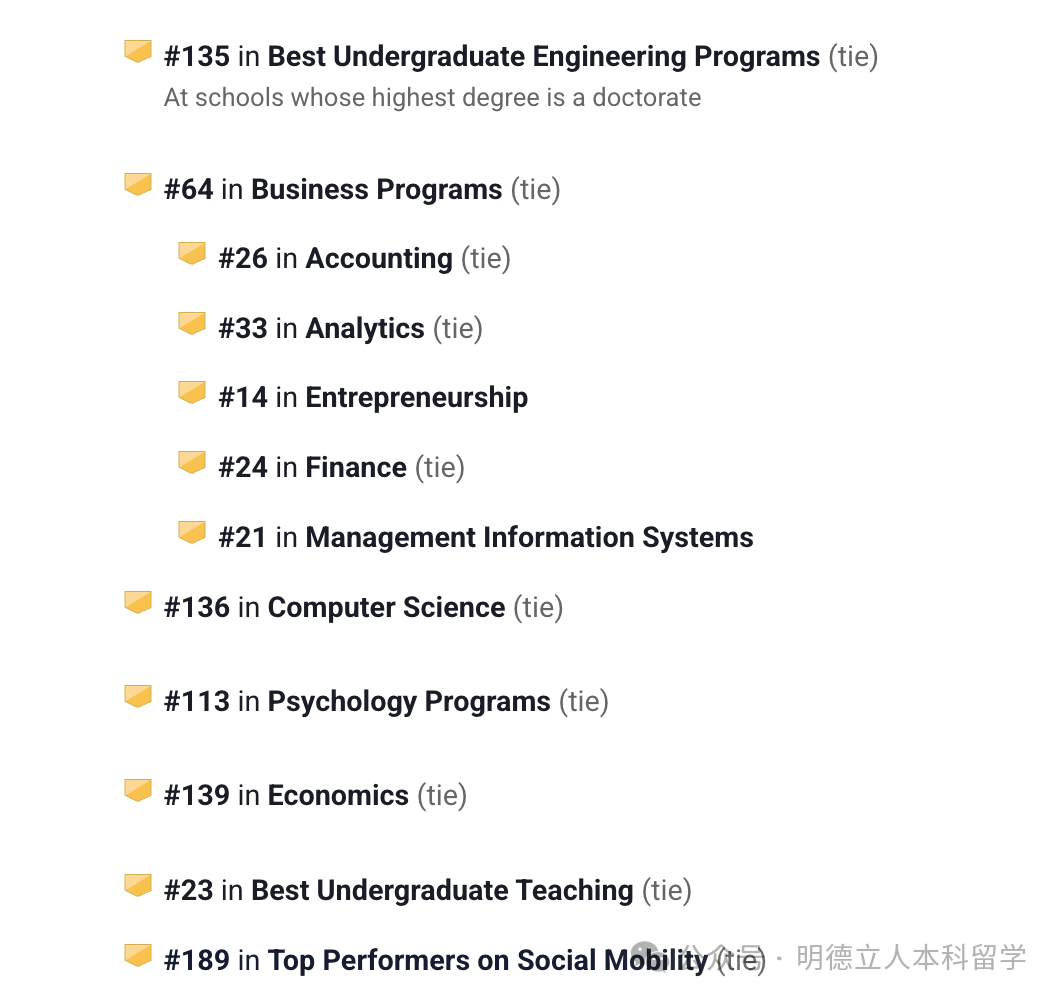Open the Entrepreneurship ranking link

[416, 398]
